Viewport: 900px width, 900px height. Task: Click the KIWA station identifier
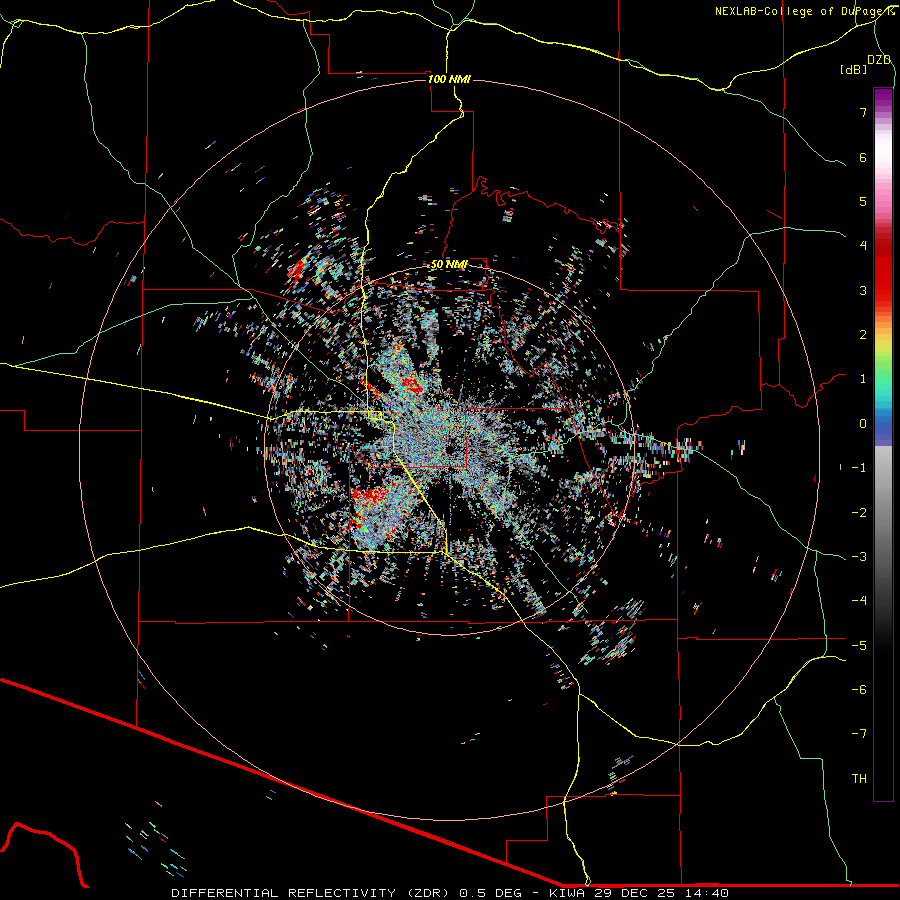567,893
